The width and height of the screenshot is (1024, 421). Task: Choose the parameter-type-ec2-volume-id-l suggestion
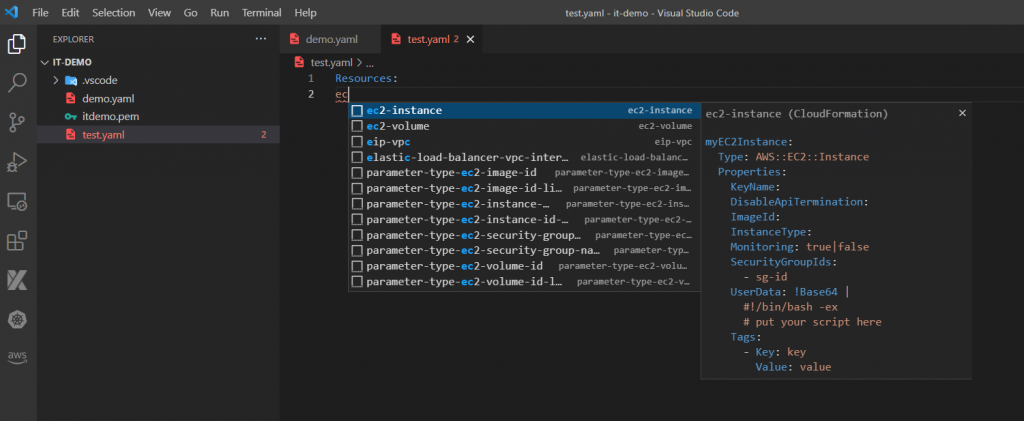tap(524, 282)
